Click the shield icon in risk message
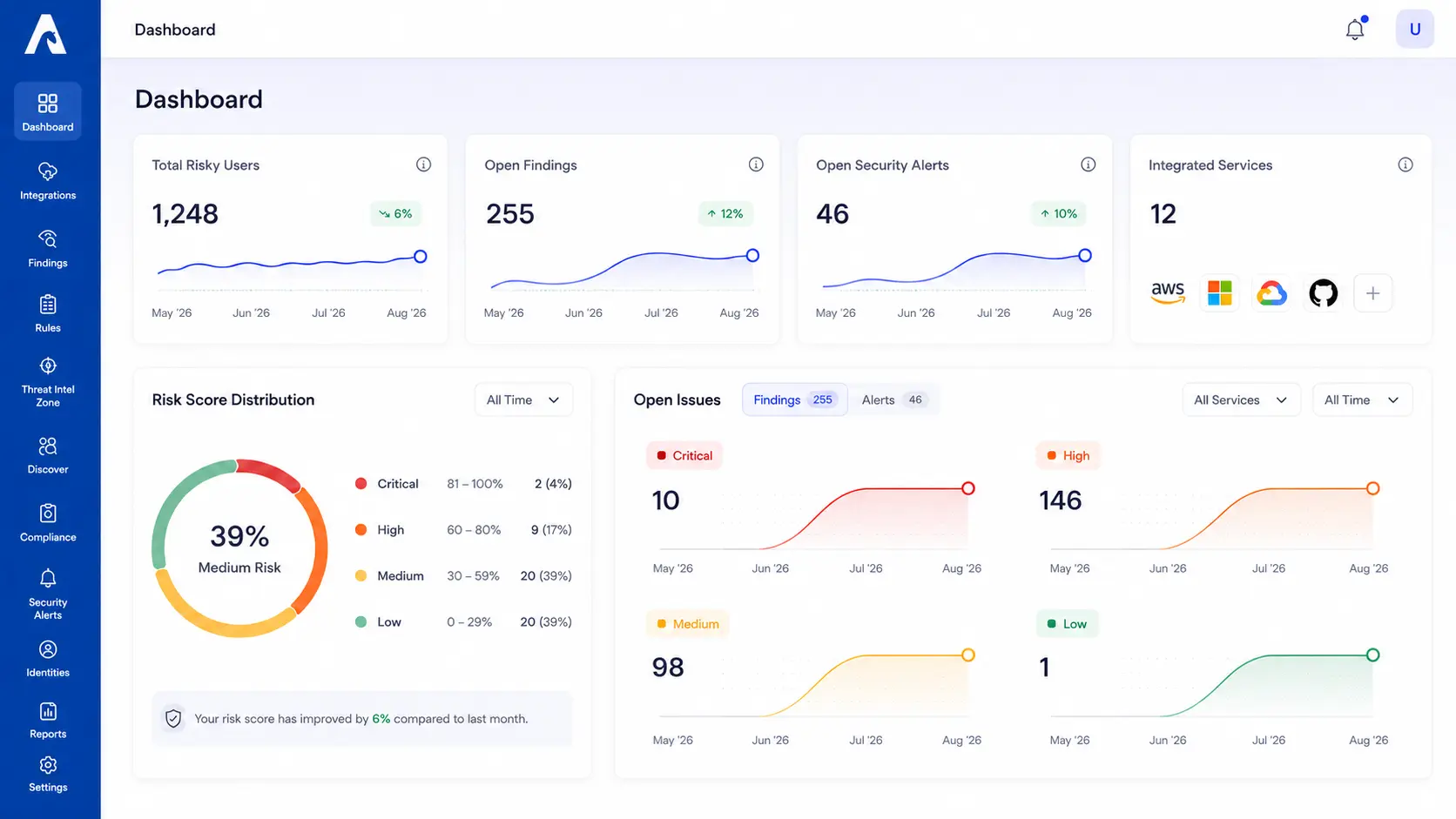This screenshot has width=1456, height=819. pyautogui.click(x=173, y=719)
